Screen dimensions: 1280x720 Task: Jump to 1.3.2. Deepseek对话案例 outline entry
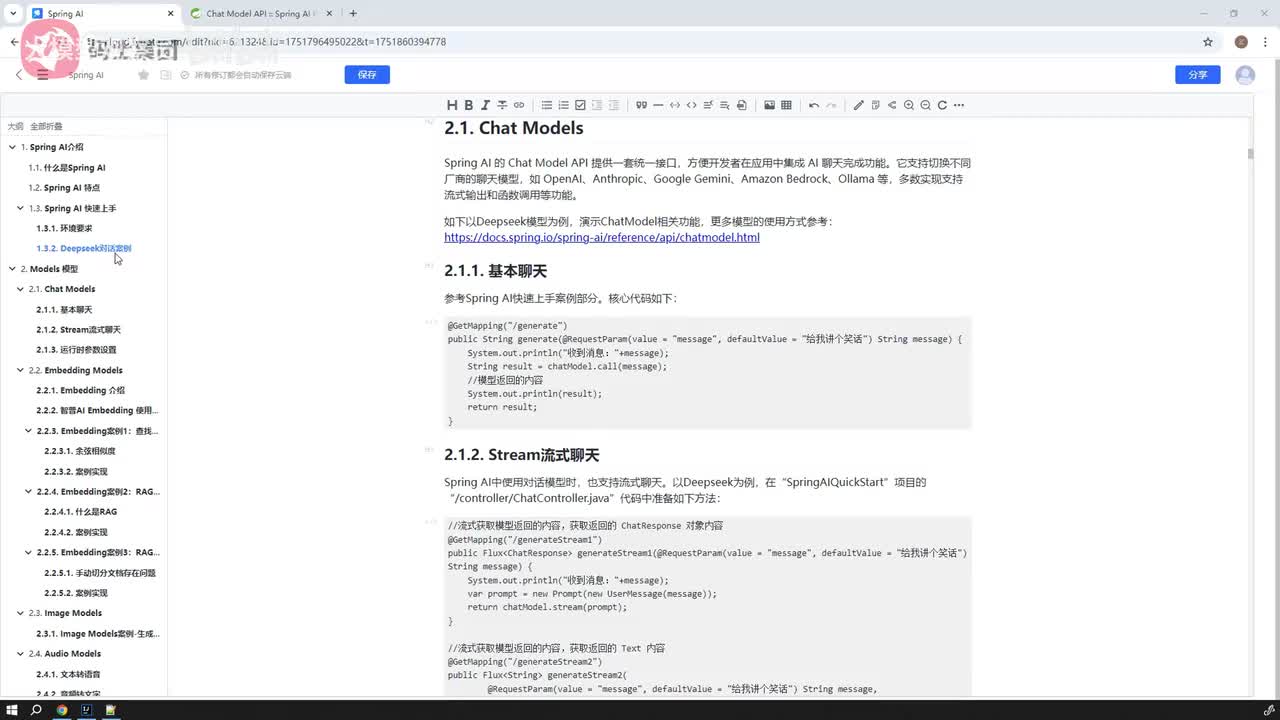click(84, 248)
